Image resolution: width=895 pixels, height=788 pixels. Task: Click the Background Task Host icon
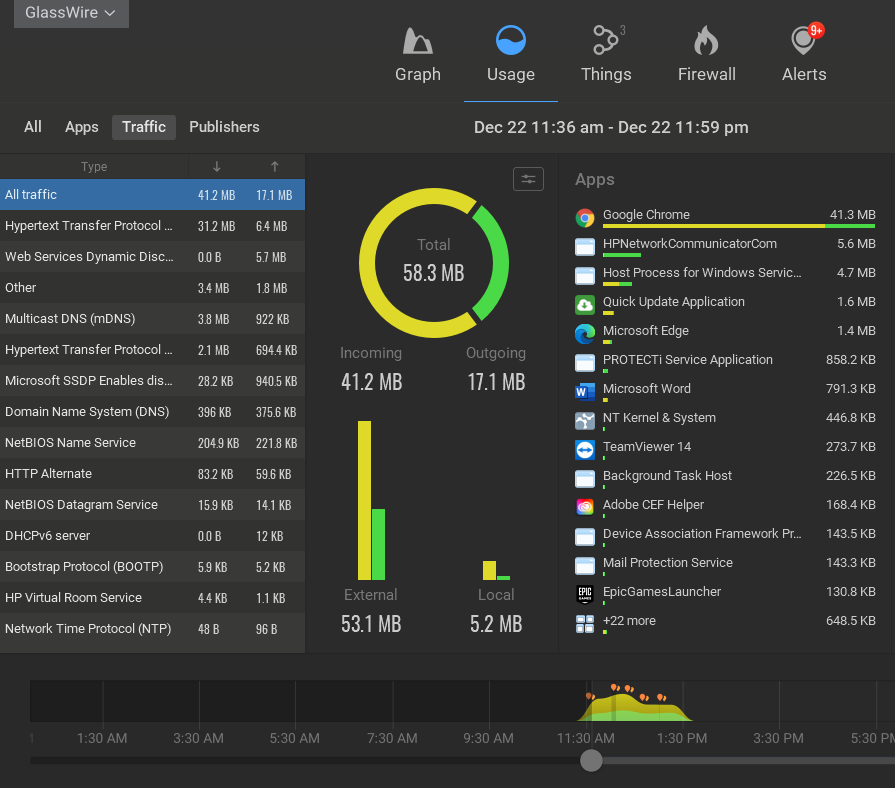click(x=584, y=479)
